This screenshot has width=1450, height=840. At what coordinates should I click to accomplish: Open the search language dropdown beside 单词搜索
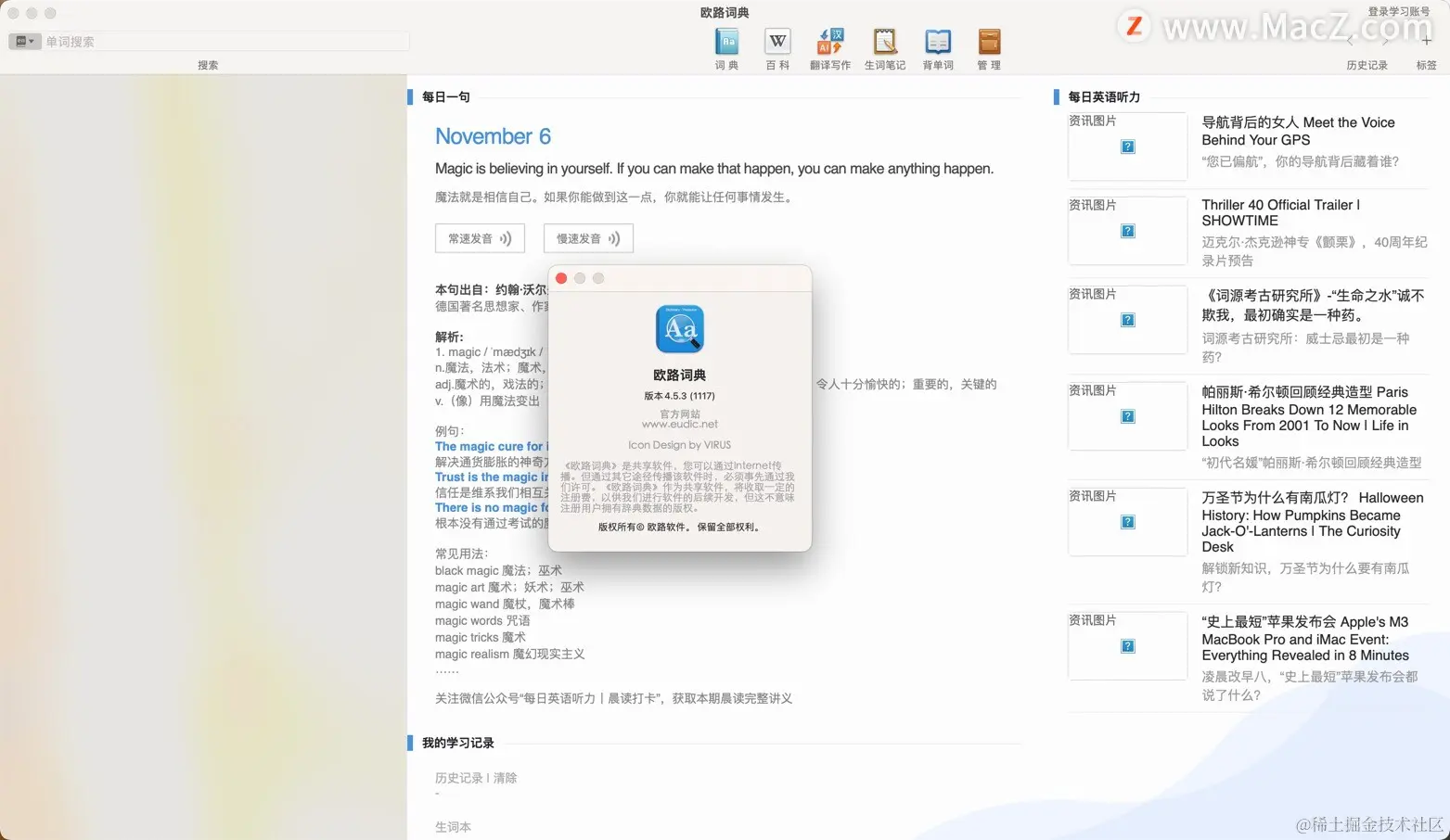click(25, 42)
